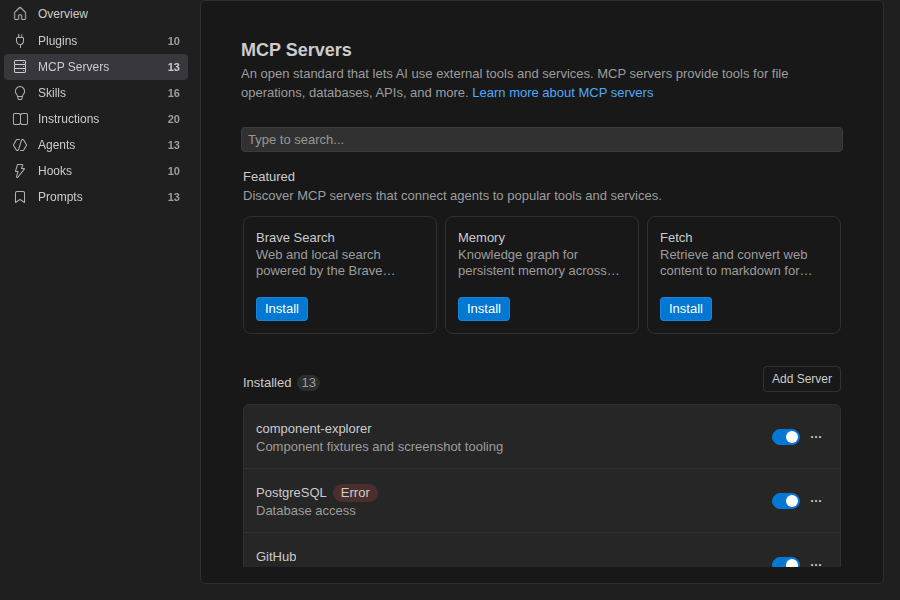Install the Memory server
Screen dimensions: 900x600
(484, 309)
